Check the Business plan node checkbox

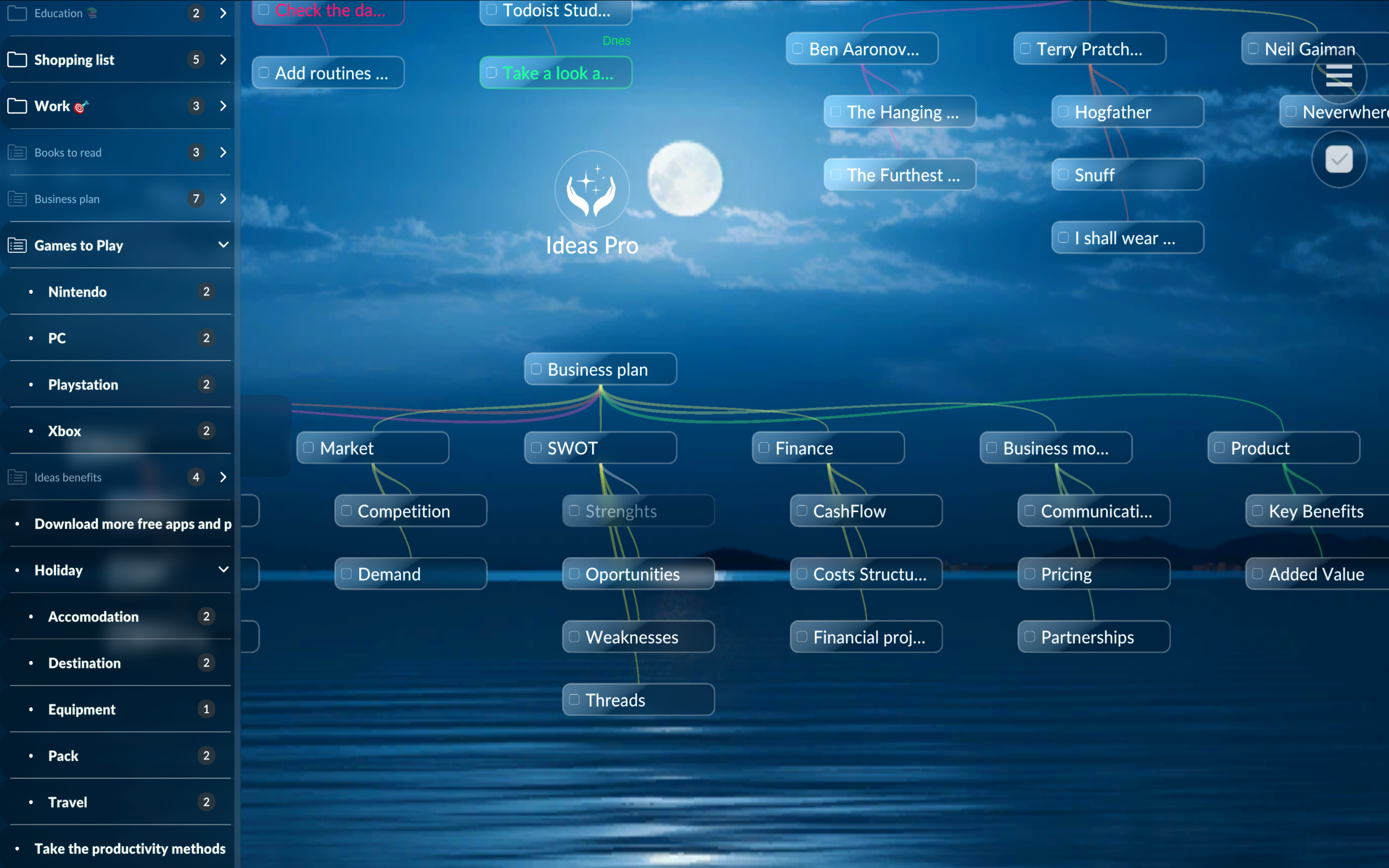coord(536,369)
